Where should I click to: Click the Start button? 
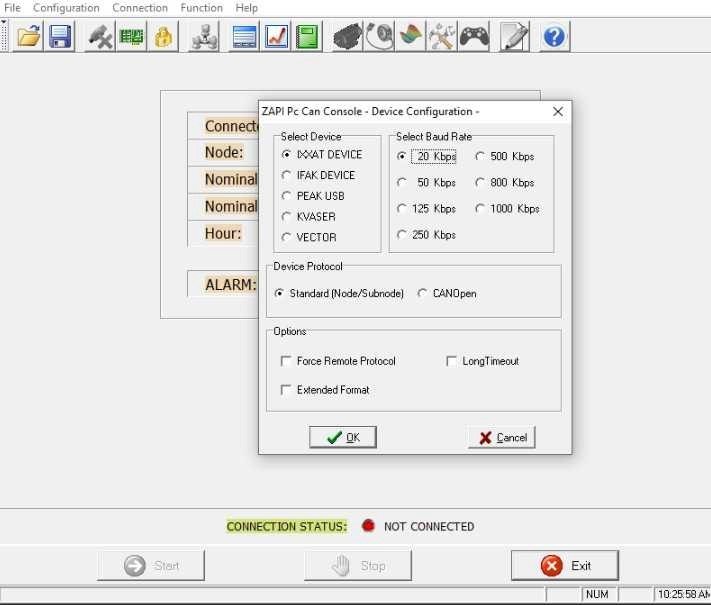coord(151,566)
